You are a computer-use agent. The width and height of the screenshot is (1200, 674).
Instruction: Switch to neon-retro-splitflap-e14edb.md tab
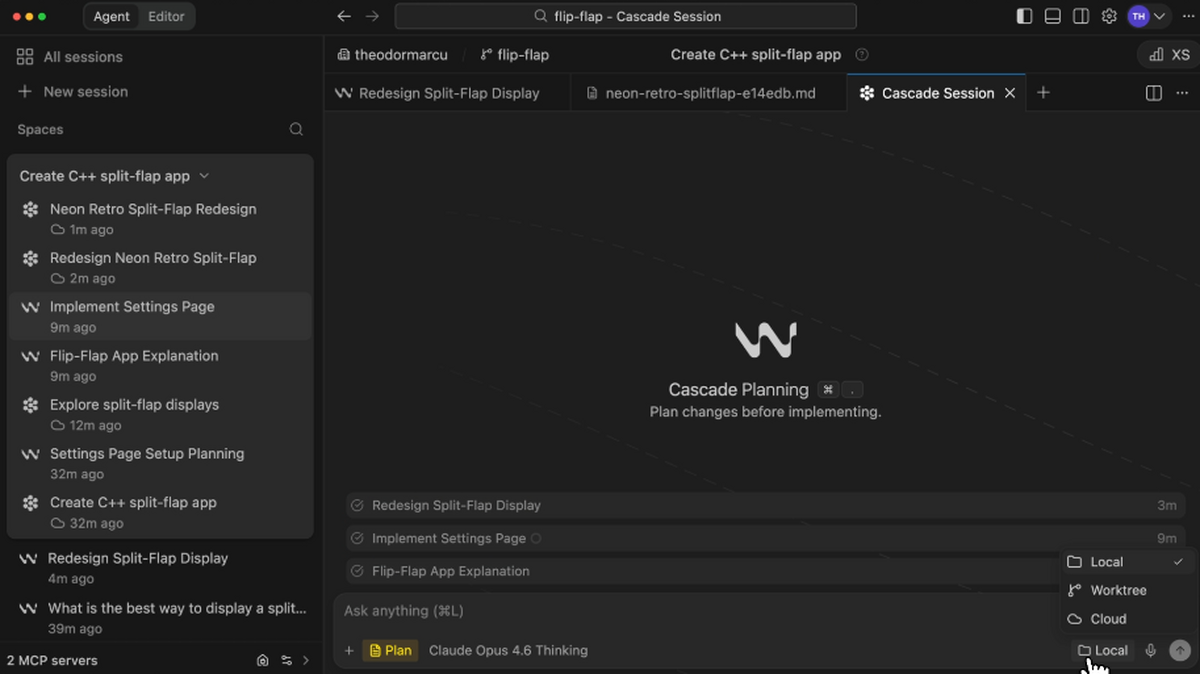710,93
